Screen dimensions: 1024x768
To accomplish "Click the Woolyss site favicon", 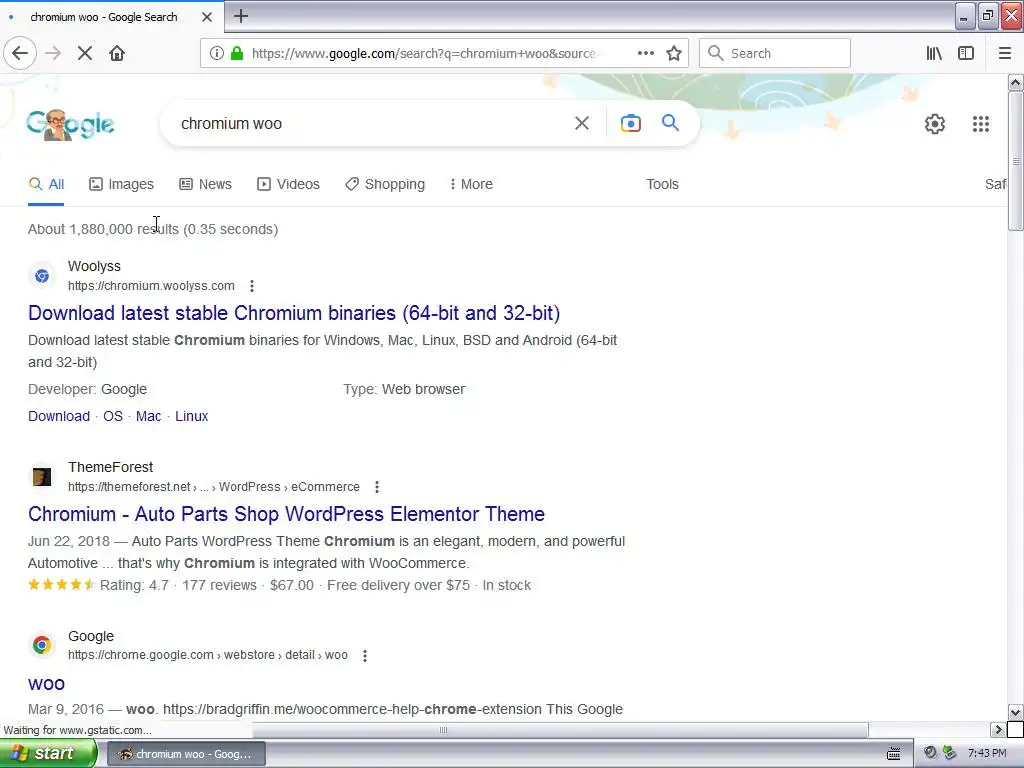I will coord(42,276).
